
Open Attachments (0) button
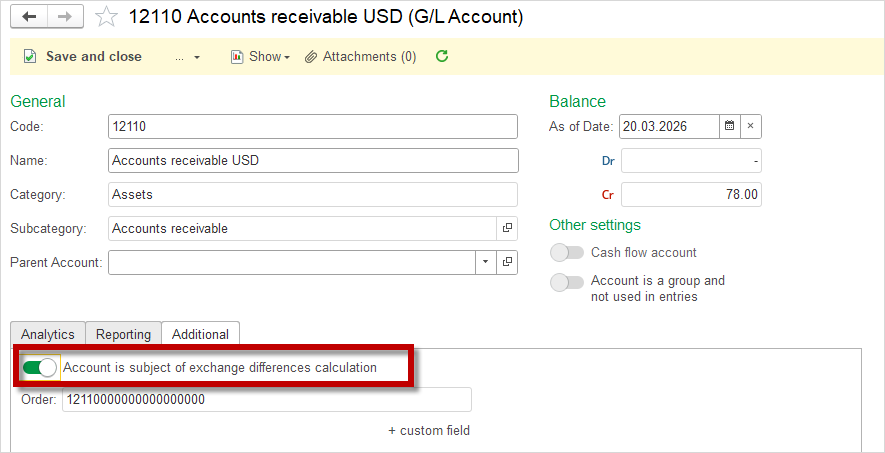(x=361, y=57)
